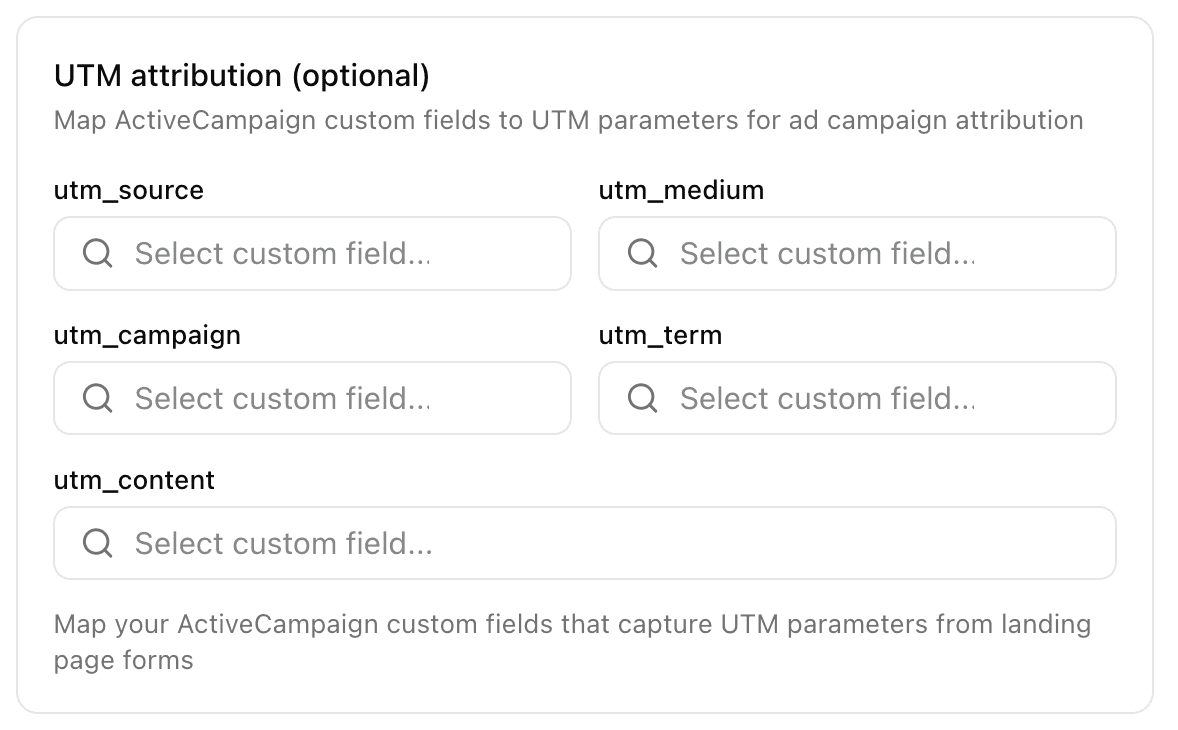The height and width of the screenshot is (730, 1178).
Task: Click the search icon in utm_source field
Action: tap(97, 254)
